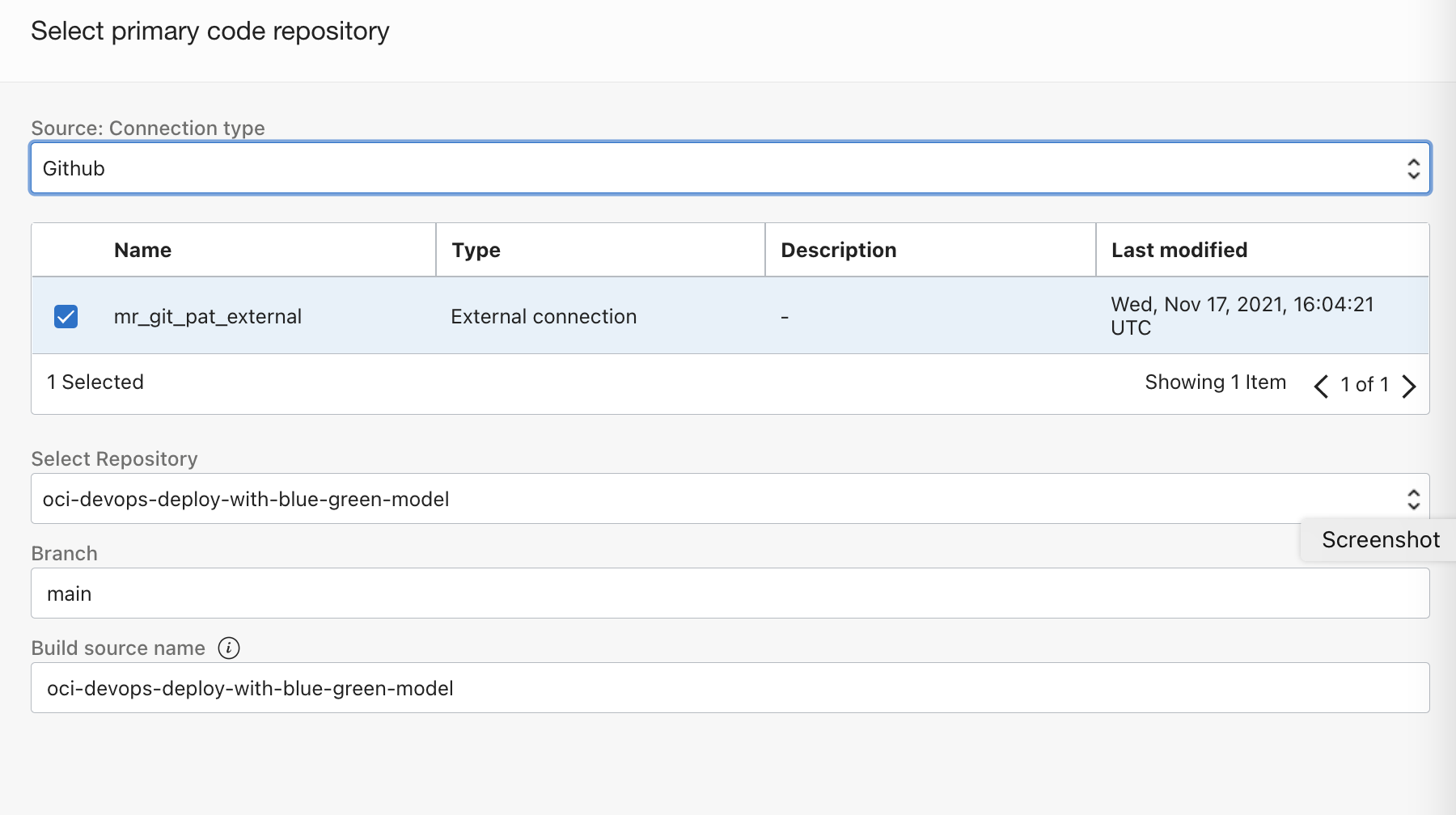Click the 1 of 1 page indicator
Image resolution: width=1456 pixels, height=815 pixels.
(x=1365, y=385)
